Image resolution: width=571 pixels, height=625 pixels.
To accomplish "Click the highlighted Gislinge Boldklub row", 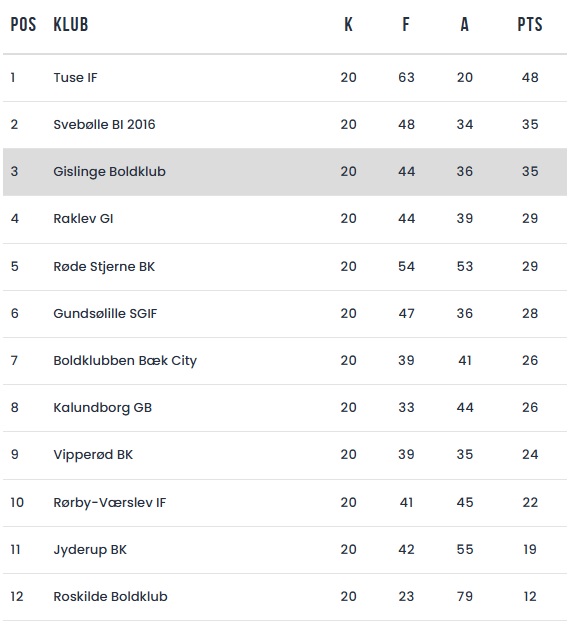I will click(x=285, y=172).
